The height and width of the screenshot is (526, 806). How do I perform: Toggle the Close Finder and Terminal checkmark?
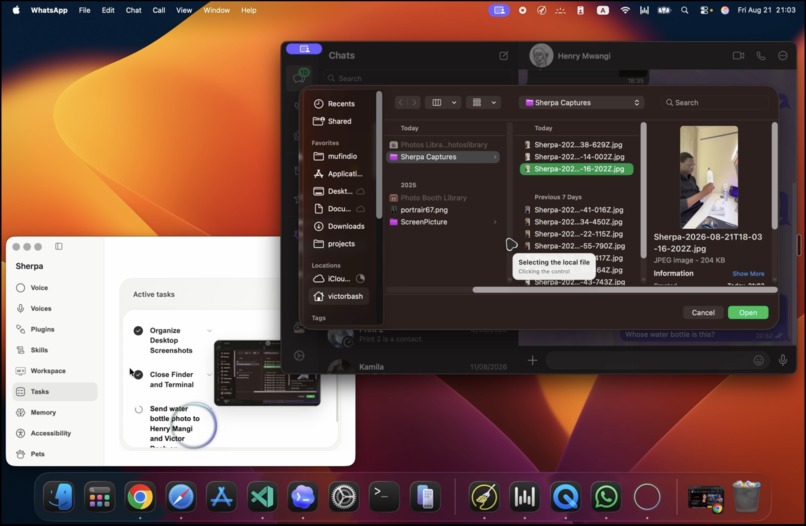tap(138, 375)
